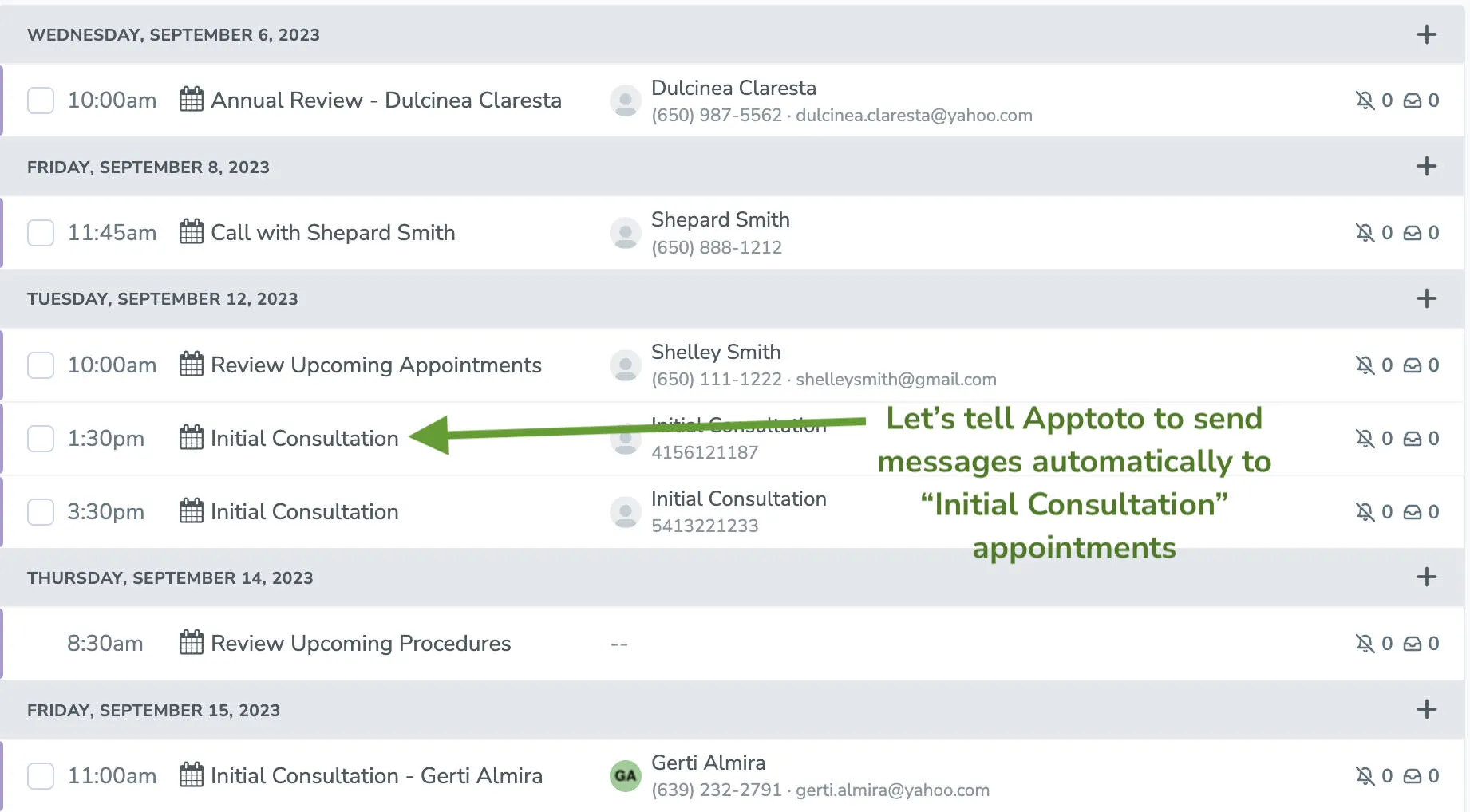Click Shelley Smith's contact avatar

pyautogui.click(x=625, y=365)
